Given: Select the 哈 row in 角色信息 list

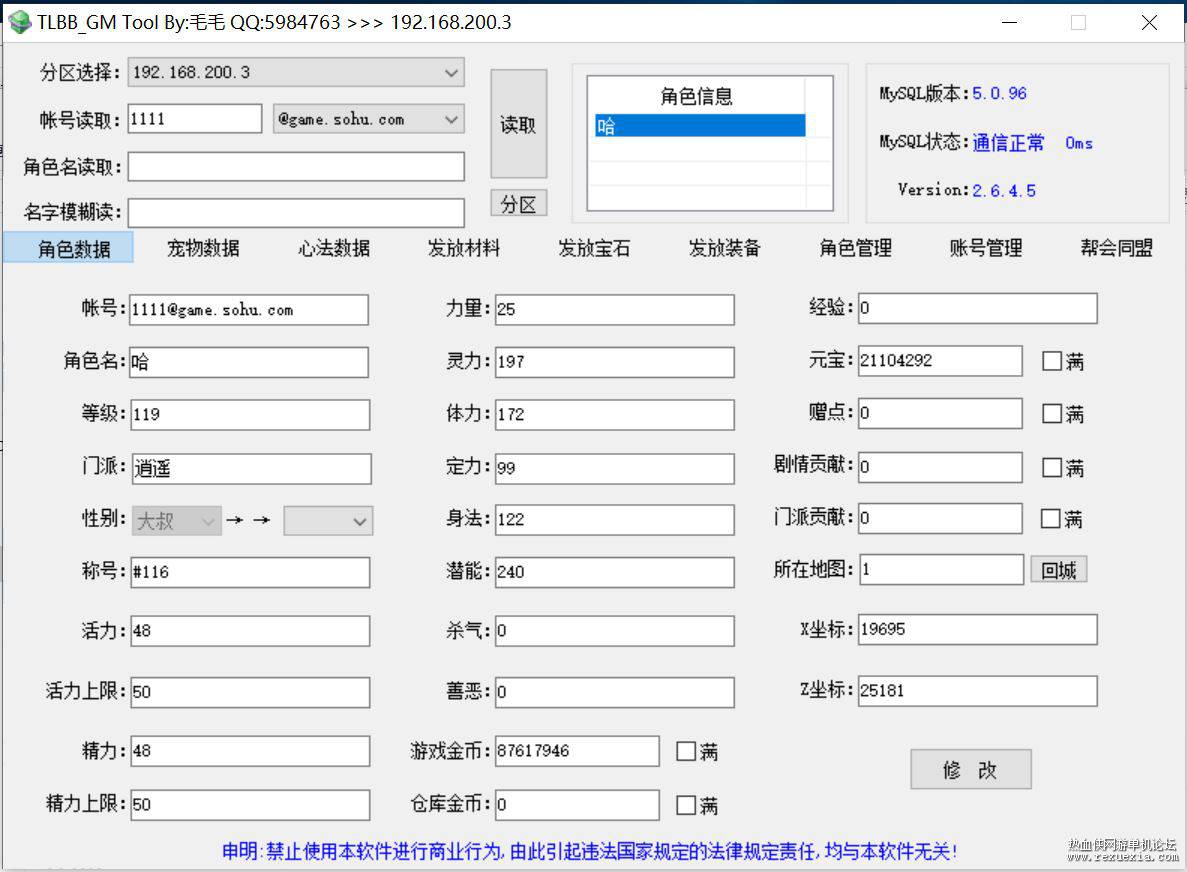Looking at the screenshot, I should 699,126.
